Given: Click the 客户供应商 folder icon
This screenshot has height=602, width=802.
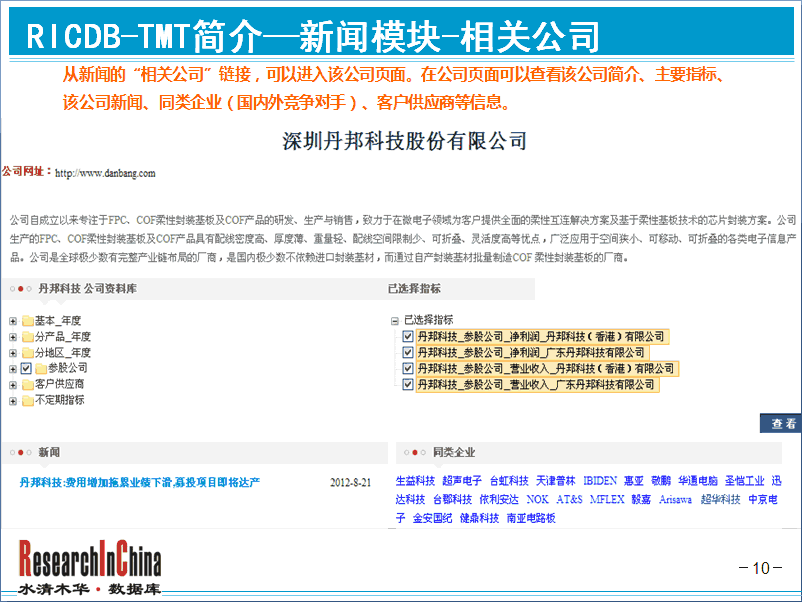Looking at the screenshot, I should [x=28, y=385].
